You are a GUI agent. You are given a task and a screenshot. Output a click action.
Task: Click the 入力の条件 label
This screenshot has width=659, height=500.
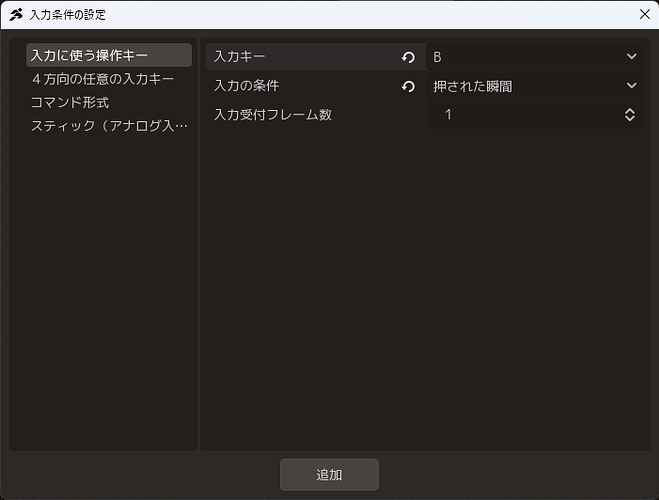coord(246,86)
